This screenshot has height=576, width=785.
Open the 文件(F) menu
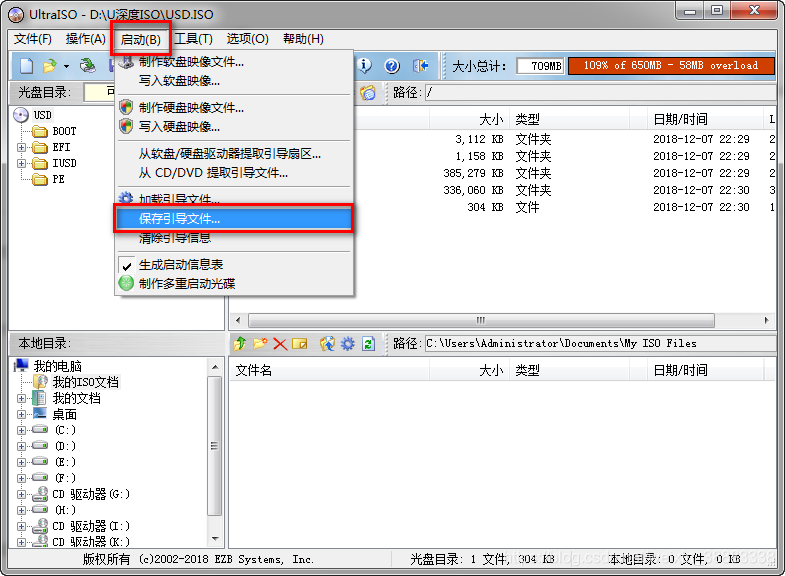tap(33, 39)
